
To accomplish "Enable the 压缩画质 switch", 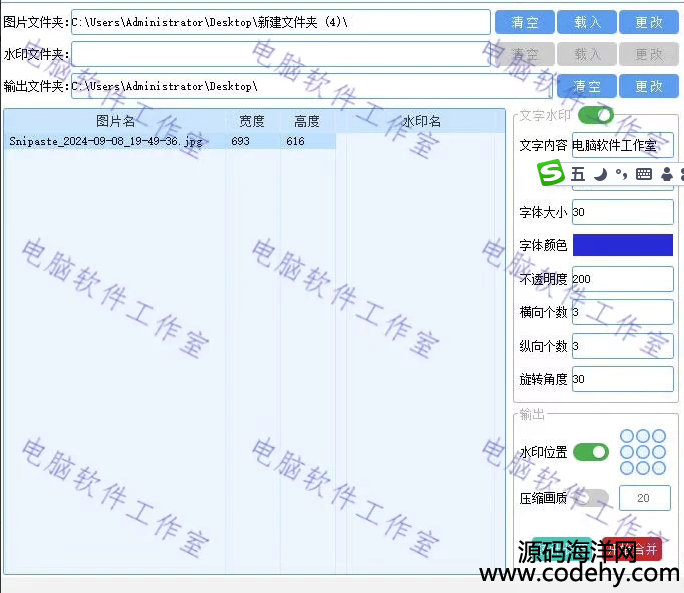I will (x=590, y=497).
